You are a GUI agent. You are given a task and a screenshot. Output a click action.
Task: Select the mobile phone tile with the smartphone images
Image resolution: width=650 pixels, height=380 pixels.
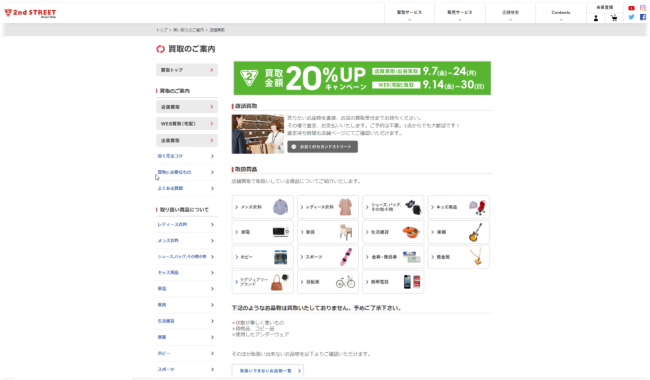point(393,282)
